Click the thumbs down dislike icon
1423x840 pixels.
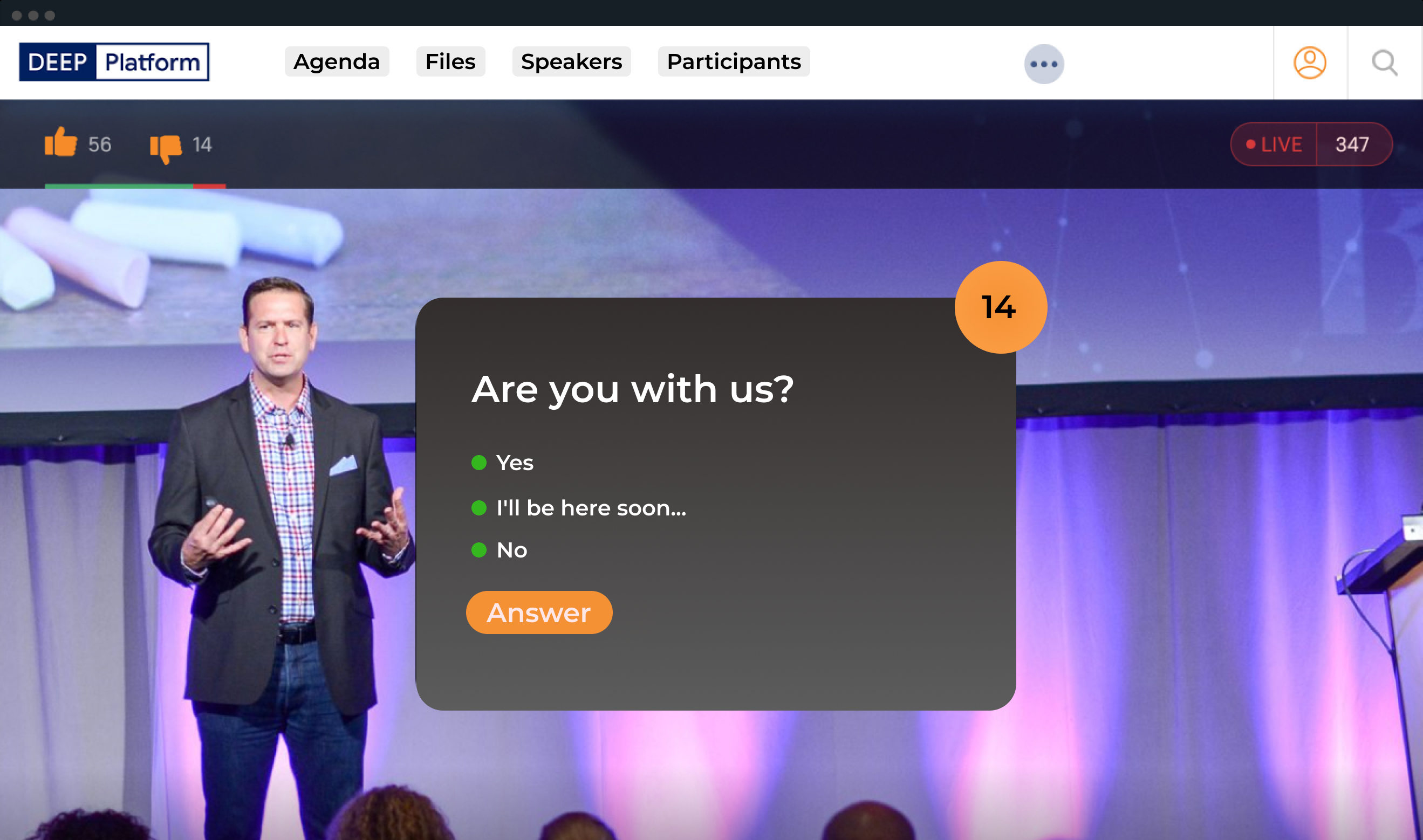click(166, 147)
